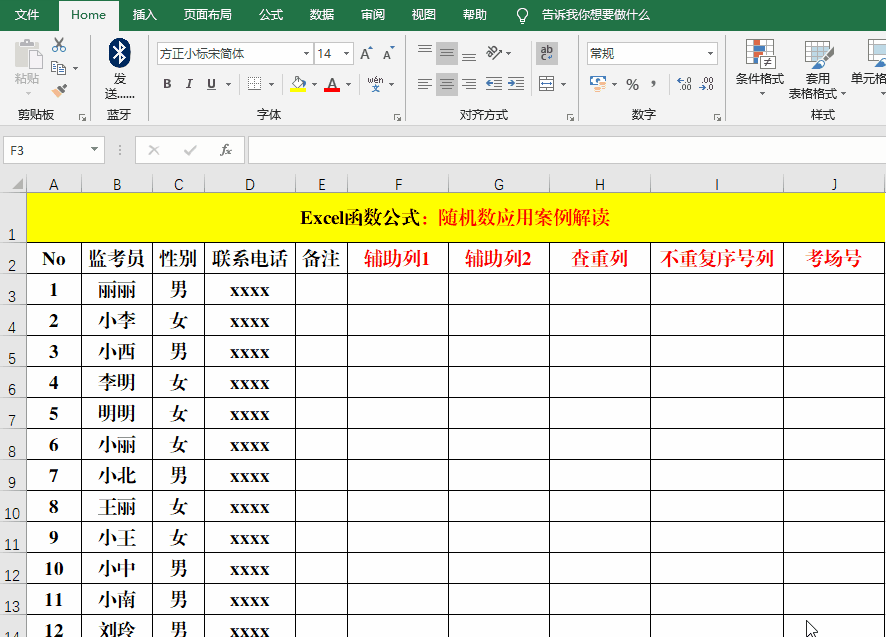Click Merge and Center icon

click(x=546, y=84)
